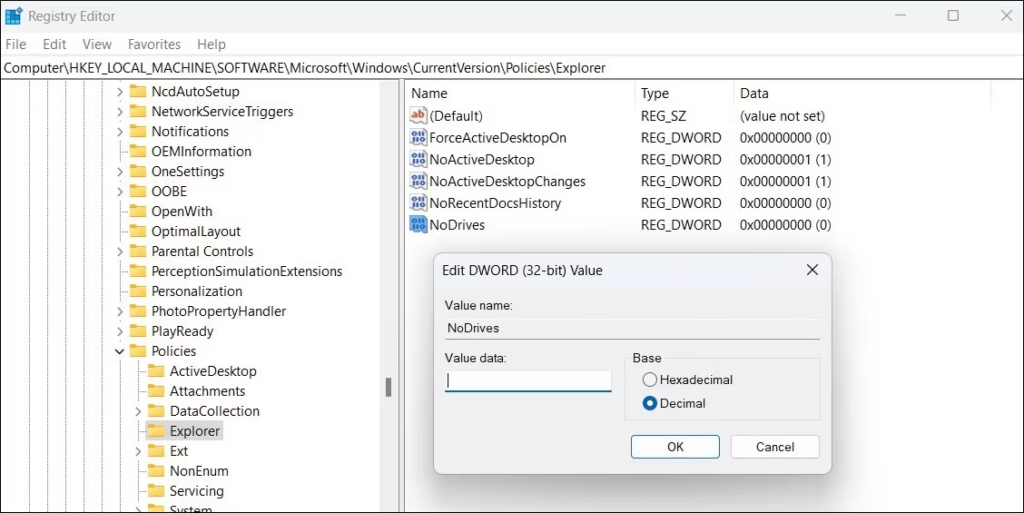Click the (Default) string value icon
Screen dimensions: 1024x513
coord(418,116)
